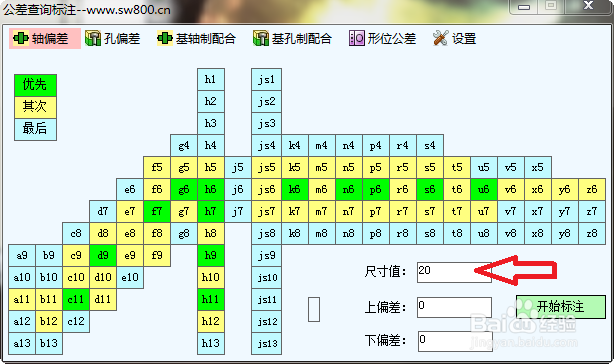Choose tolerance r7

coord(403,211)
